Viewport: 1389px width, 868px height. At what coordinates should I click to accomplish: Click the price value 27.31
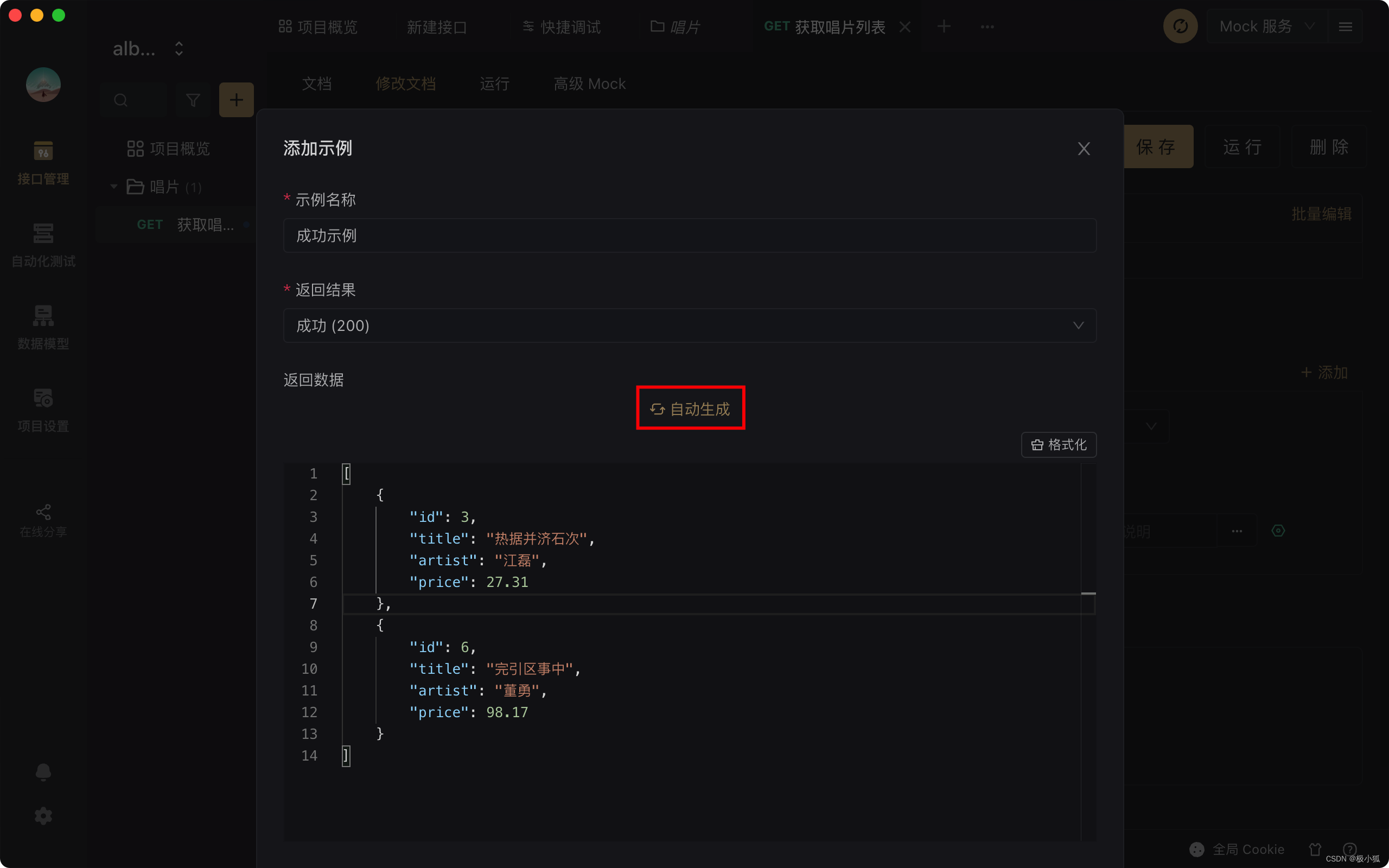coord(507,582)
